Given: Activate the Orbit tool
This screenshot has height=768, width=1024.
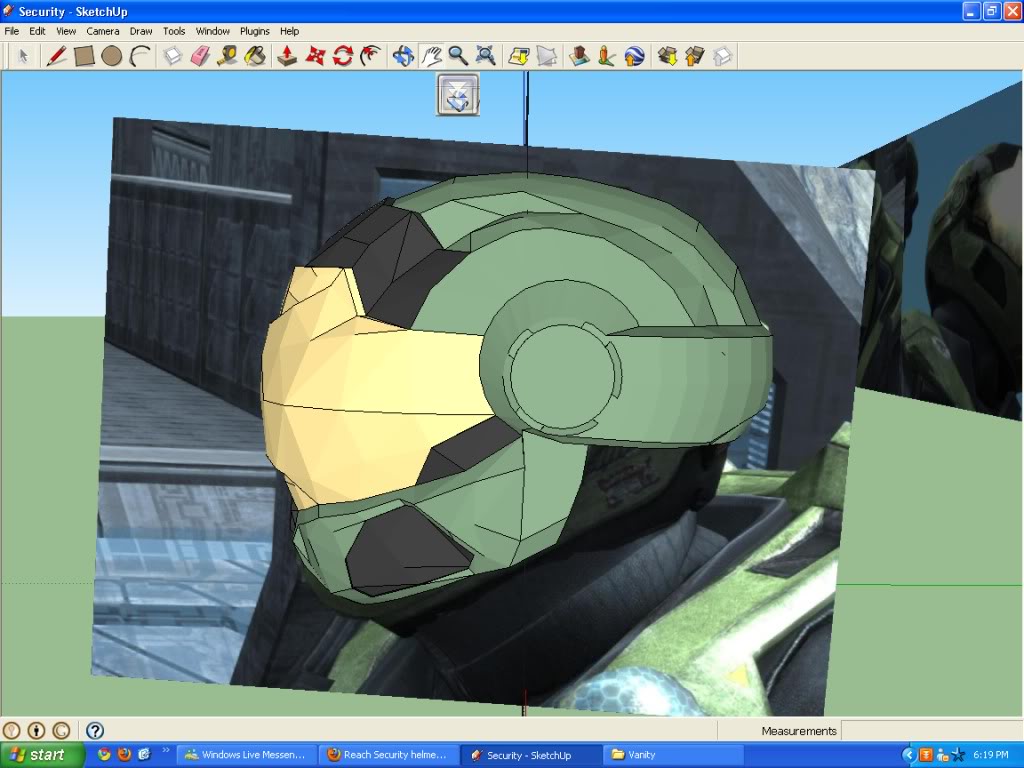Looking at the screenshot, I should [x=403, y=56].
